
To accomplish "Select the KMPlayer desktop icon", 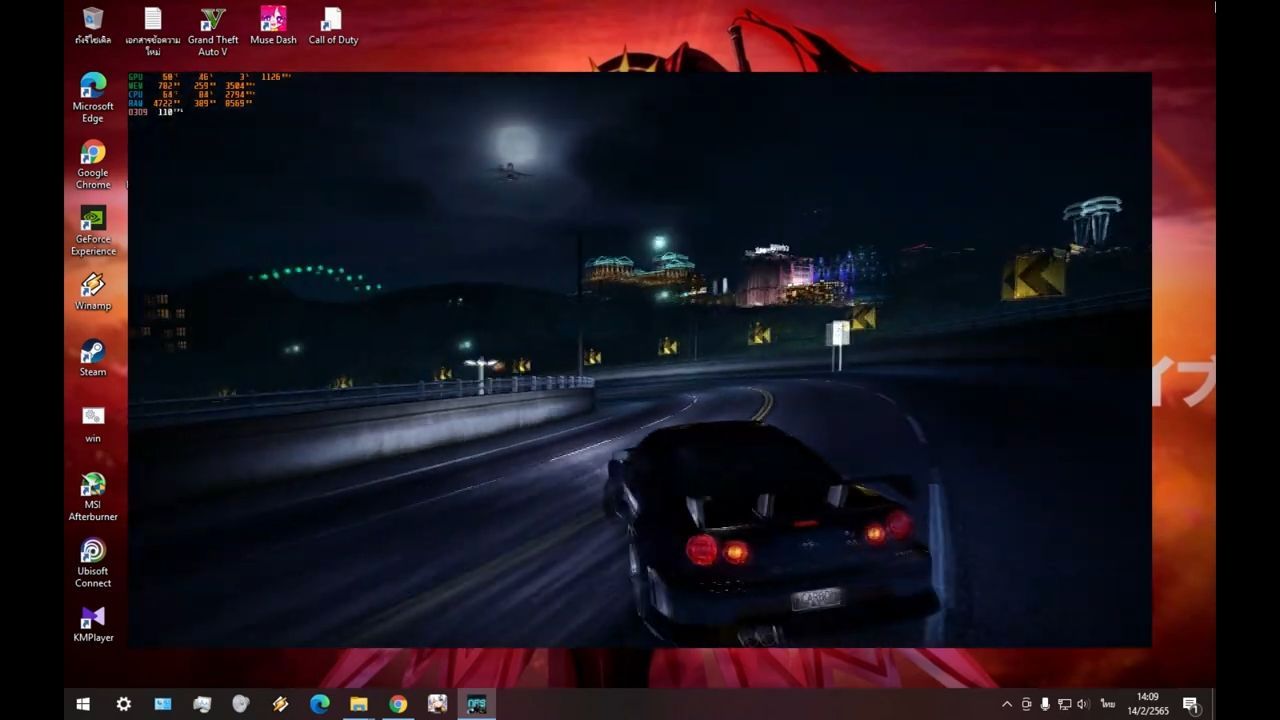I will (93, 617).
